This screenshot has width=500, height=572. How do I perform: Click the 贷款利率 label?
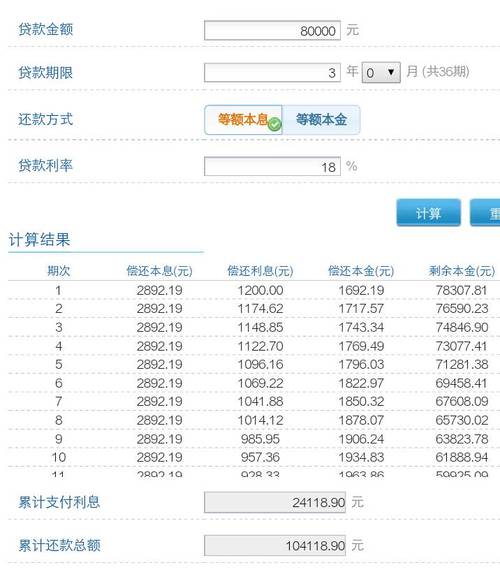(46, 165)
